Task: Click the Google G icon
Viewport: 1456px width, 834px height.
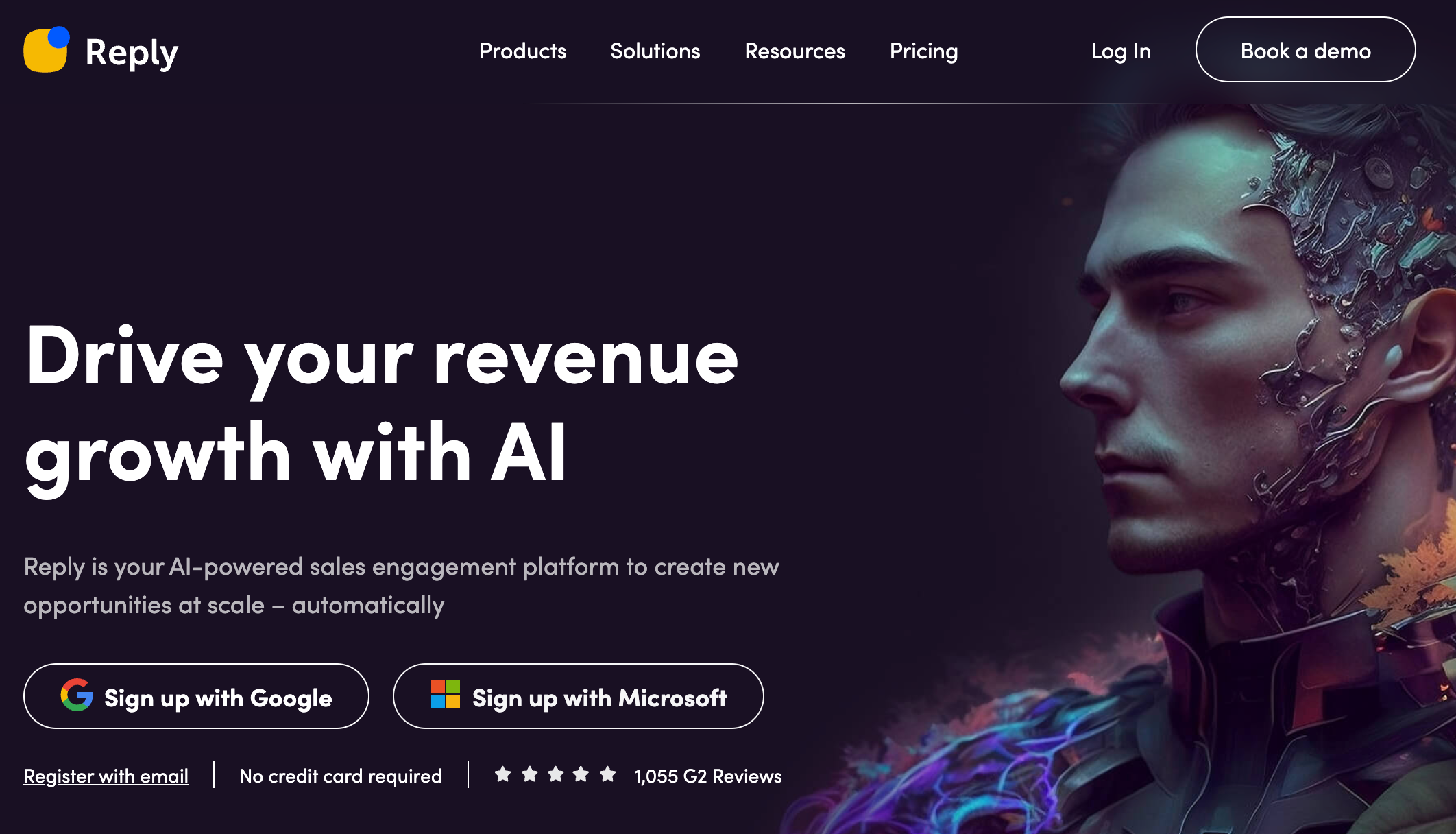Action: [x=77, y=695]
